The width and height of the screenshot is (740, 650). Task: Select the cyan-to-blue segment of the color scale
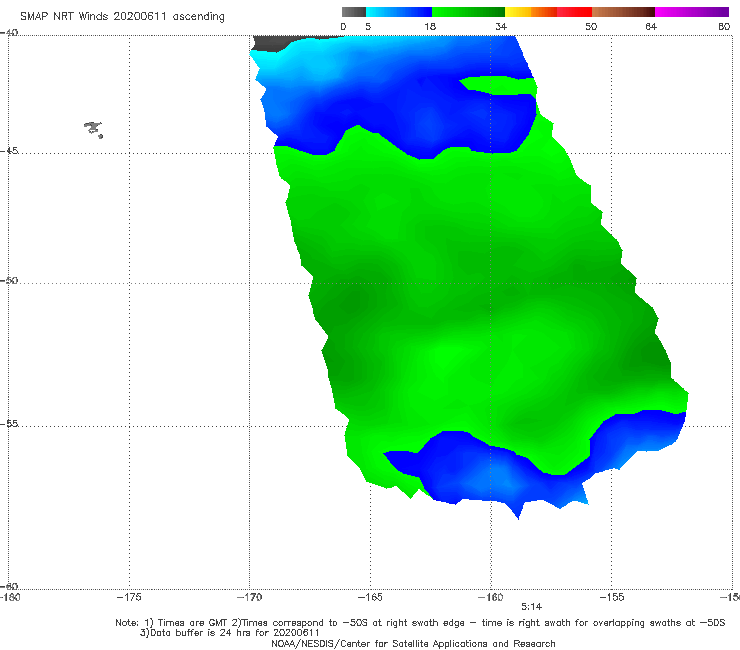click(399, 12)
